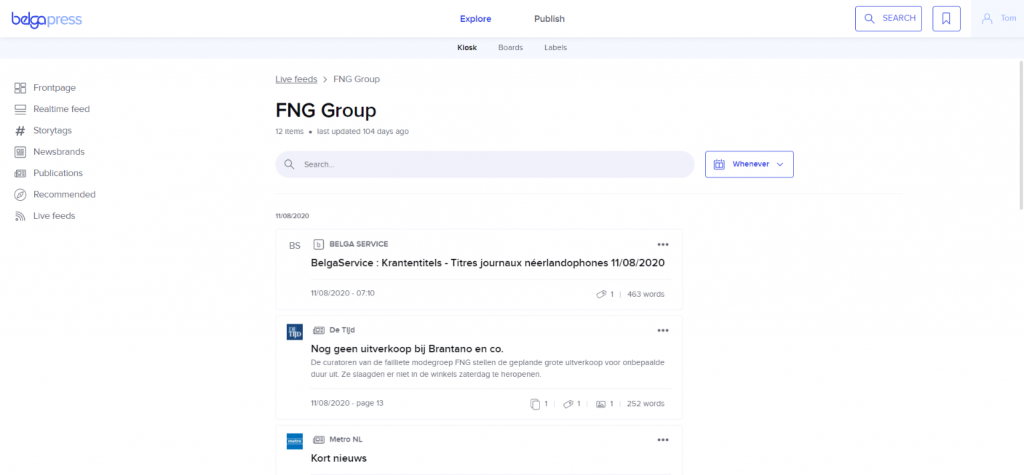Click the image count icon on the Brantano article
Screen dimensions: 1024x475
click(x=601, y=404)
